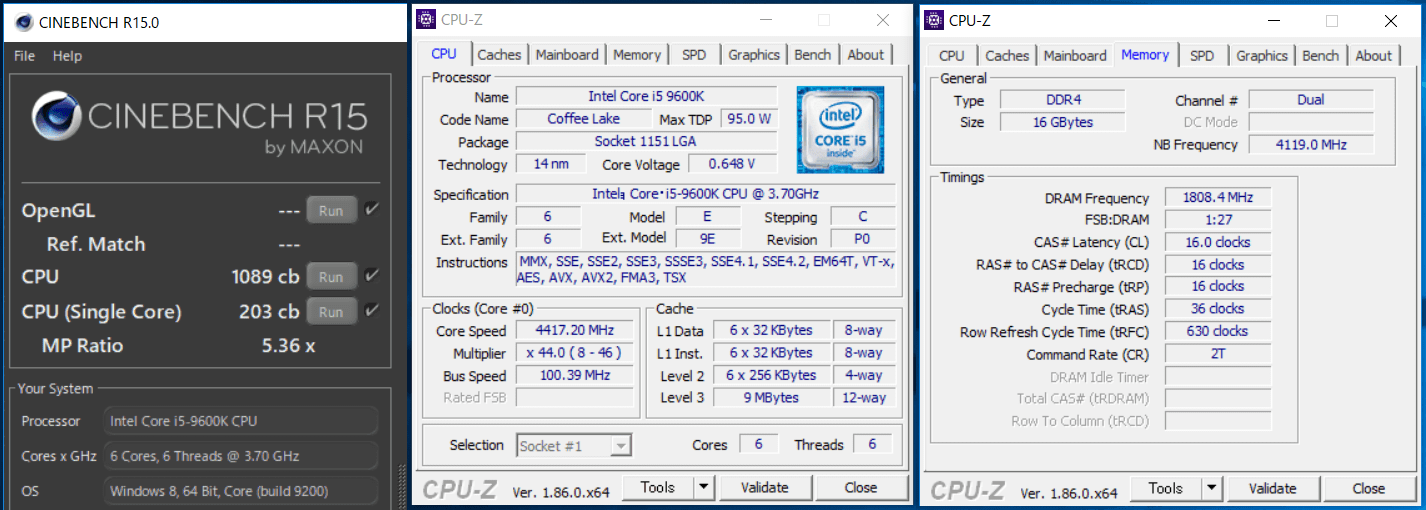1426x510 pixels.
Task: Open About tab in the Memory tab window
Action: (x=1374, y=56)
